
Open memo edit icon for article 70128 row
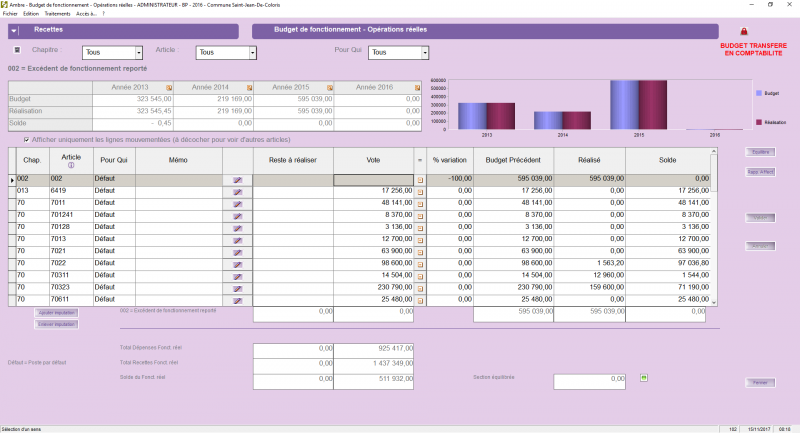click(x=237, y=228)
